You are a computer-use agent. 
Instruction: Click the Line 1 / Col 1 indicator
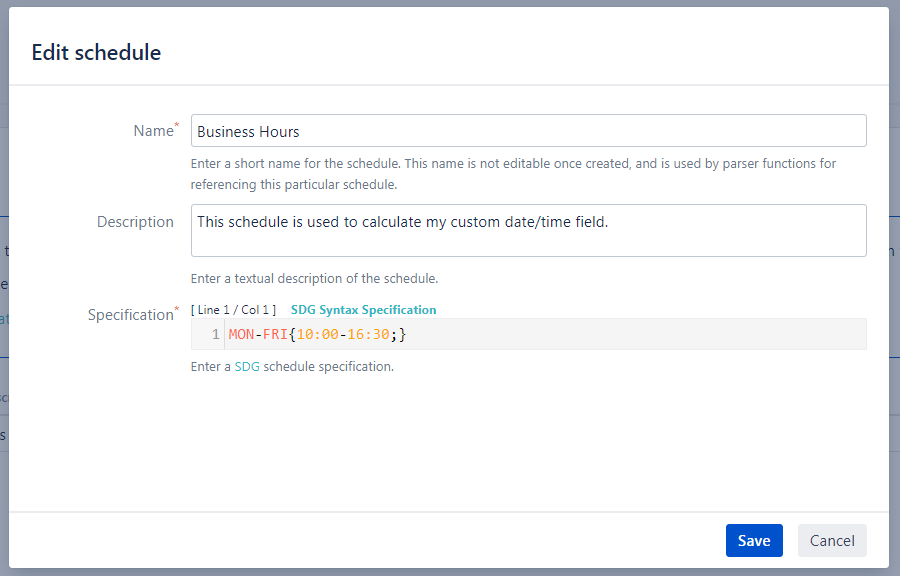coord(233,310)
